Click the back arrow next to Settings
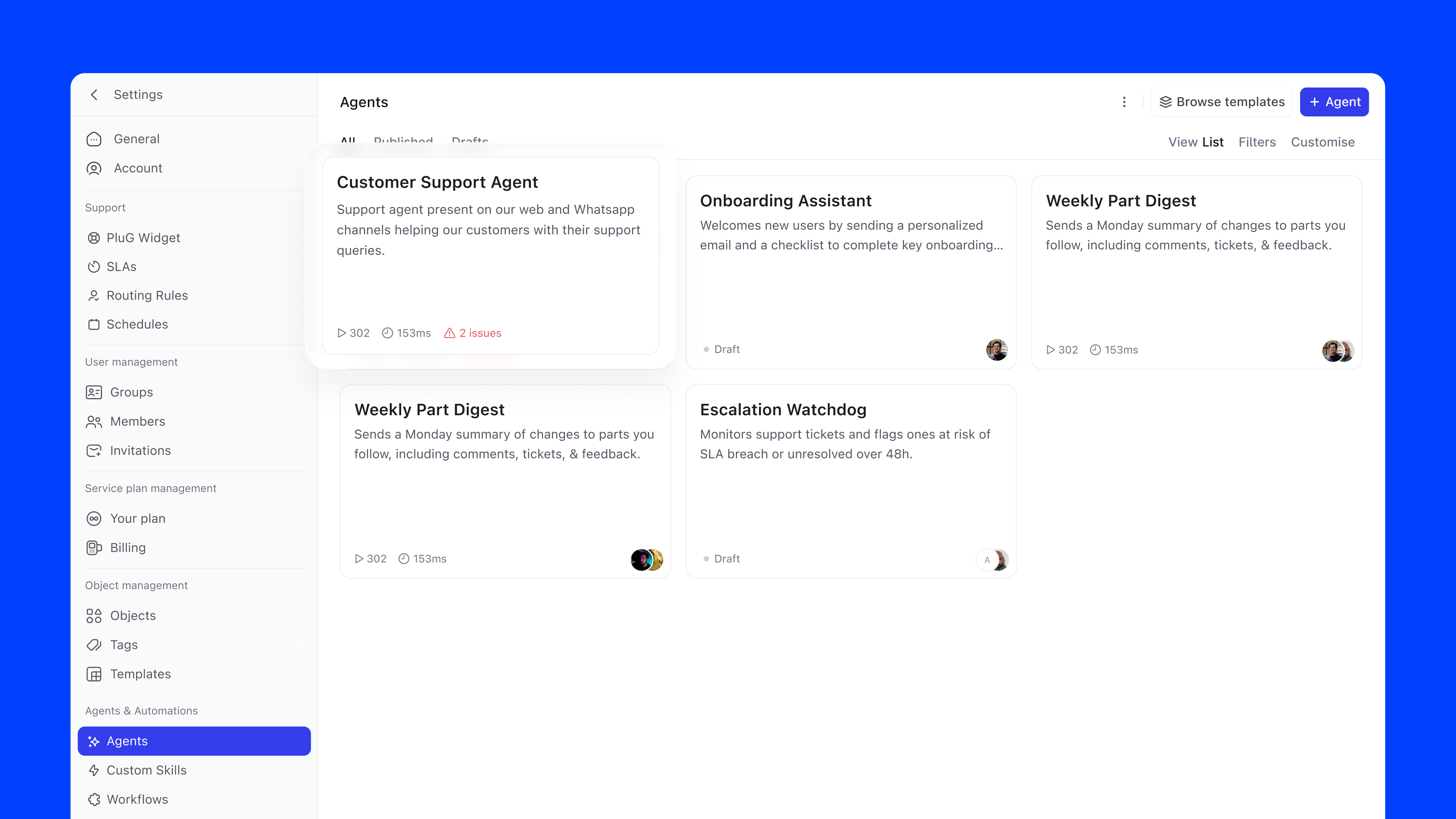 (x=94, y=94)
